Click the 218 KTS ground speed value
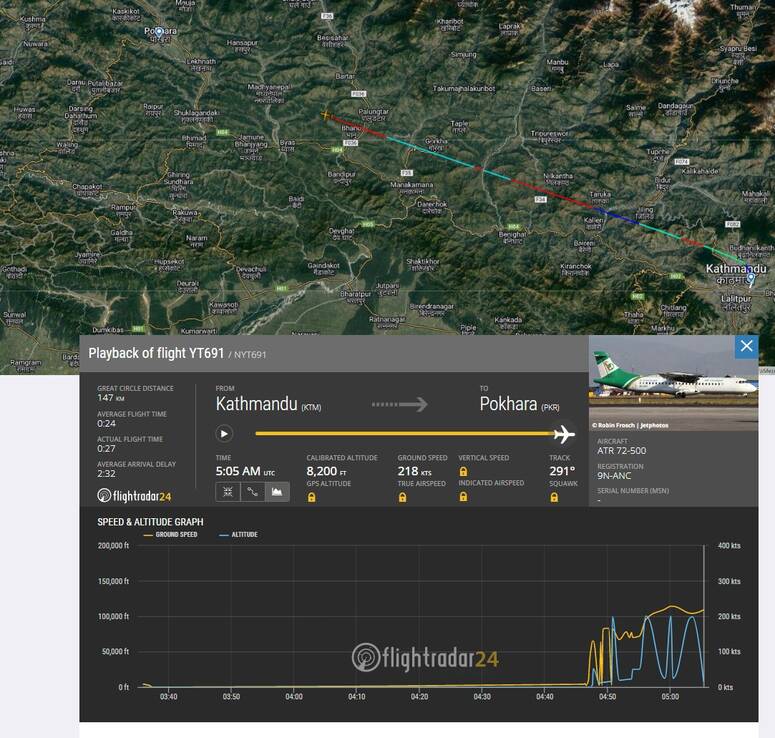 coord(414,471)
